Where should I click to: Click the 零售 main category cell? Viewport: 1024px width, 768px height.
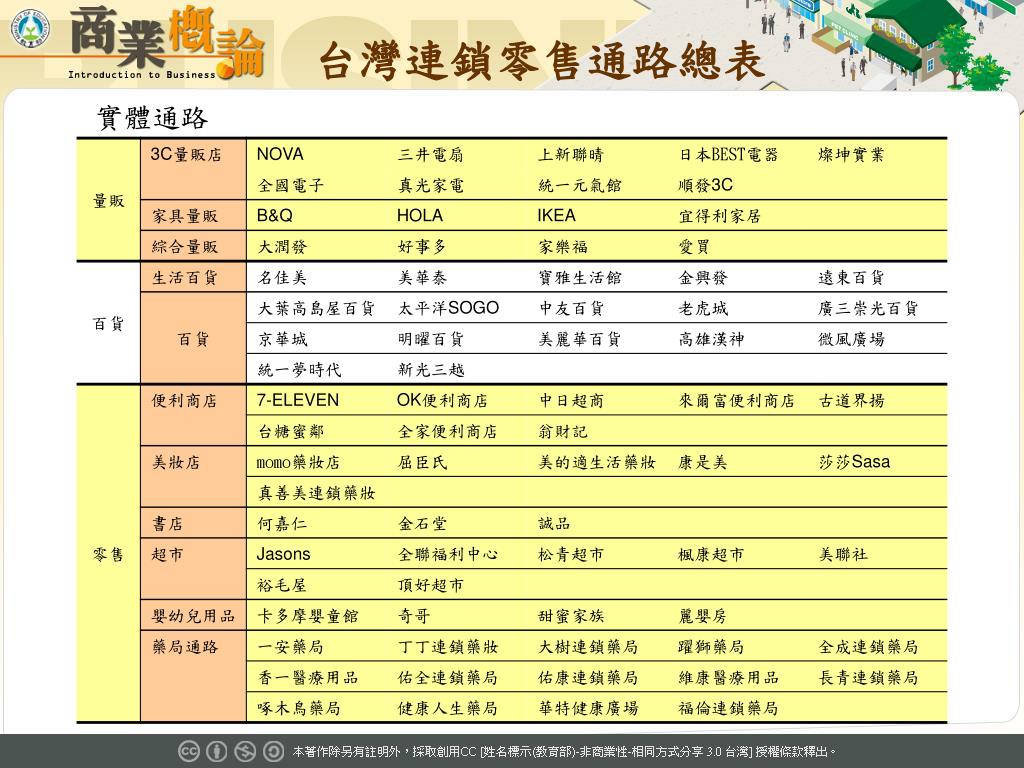(x=108, y=554)
